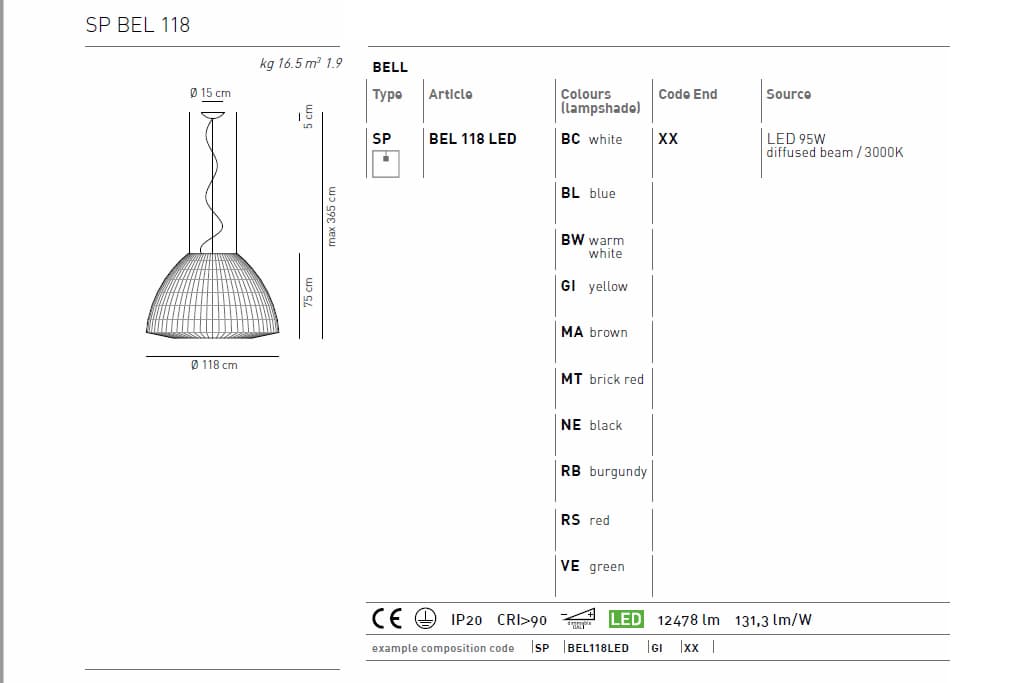This screenshot has width=1024, height=683.
Task: Click the green LED badge icon
Action: (x=624, y=619)
